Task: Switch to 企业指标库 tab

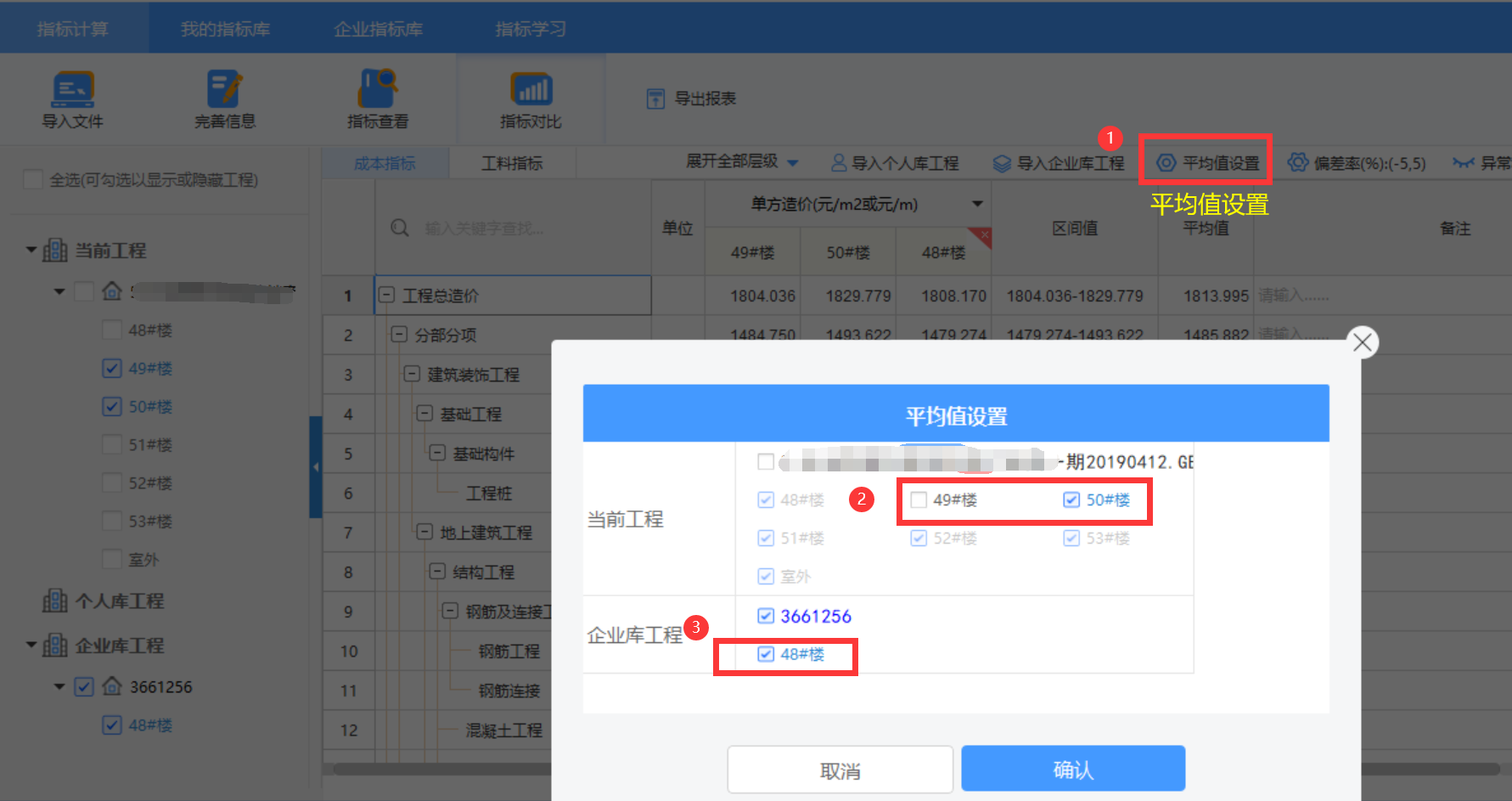Action: click(378, 29)
